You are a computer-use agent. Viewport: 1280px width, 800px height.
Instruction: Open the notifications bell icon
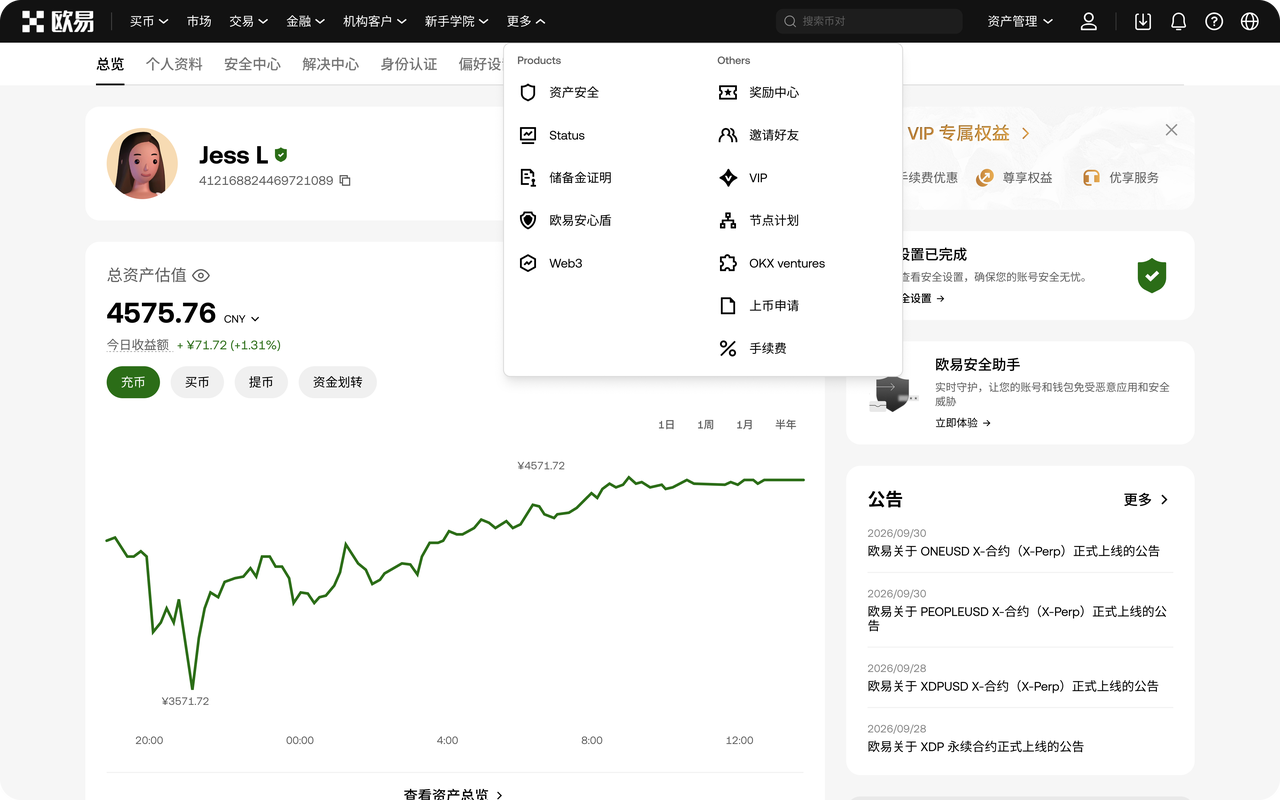pos(1179,21)
